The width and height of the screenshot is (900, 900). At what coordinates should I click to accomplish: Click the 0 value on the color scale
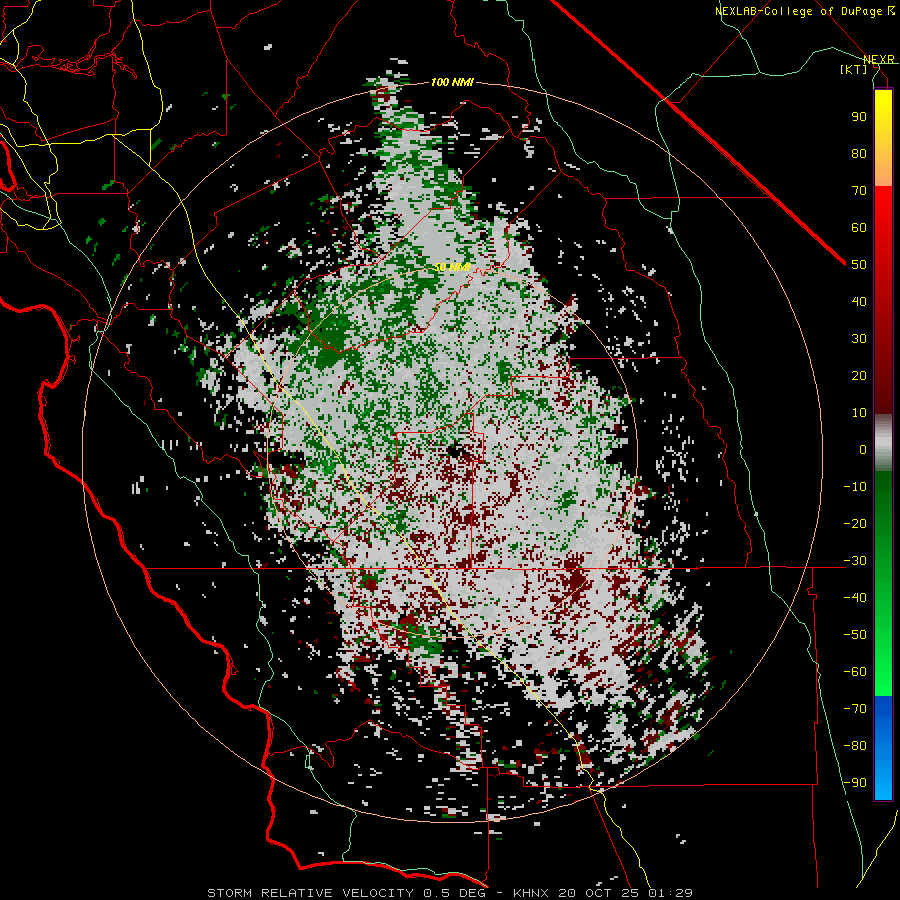pos(863,450)
